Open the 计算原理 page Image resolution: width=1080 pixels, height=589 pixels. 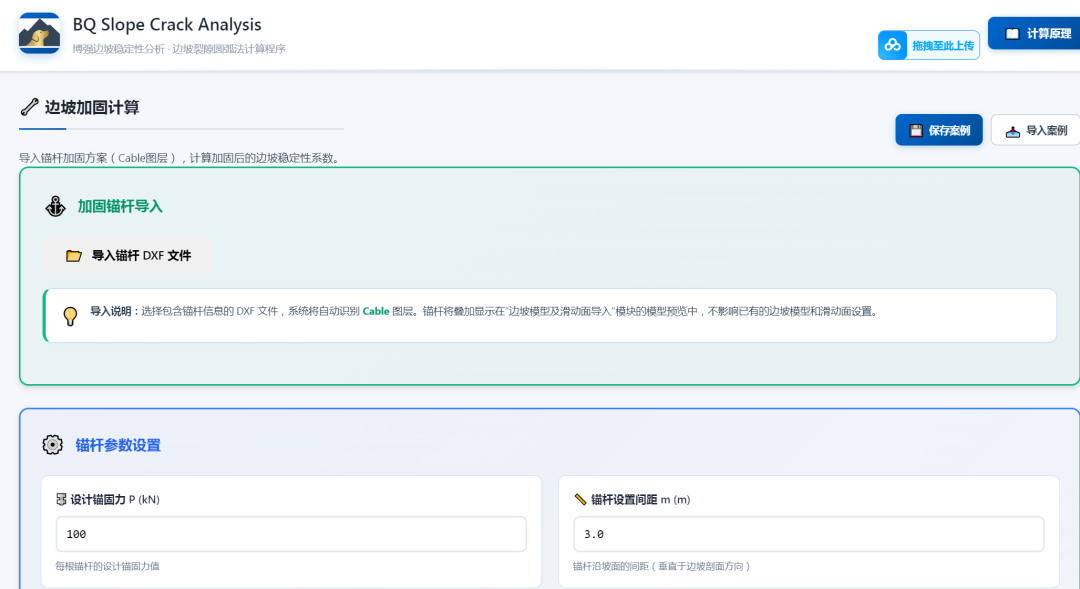point(1034,33)
